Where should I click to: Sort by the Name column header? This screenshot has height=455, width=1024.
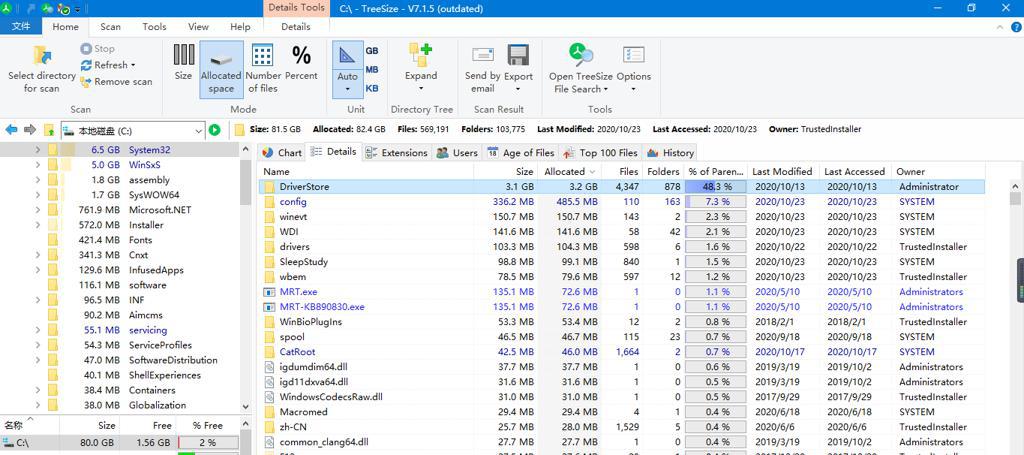[x=366, y=172]
